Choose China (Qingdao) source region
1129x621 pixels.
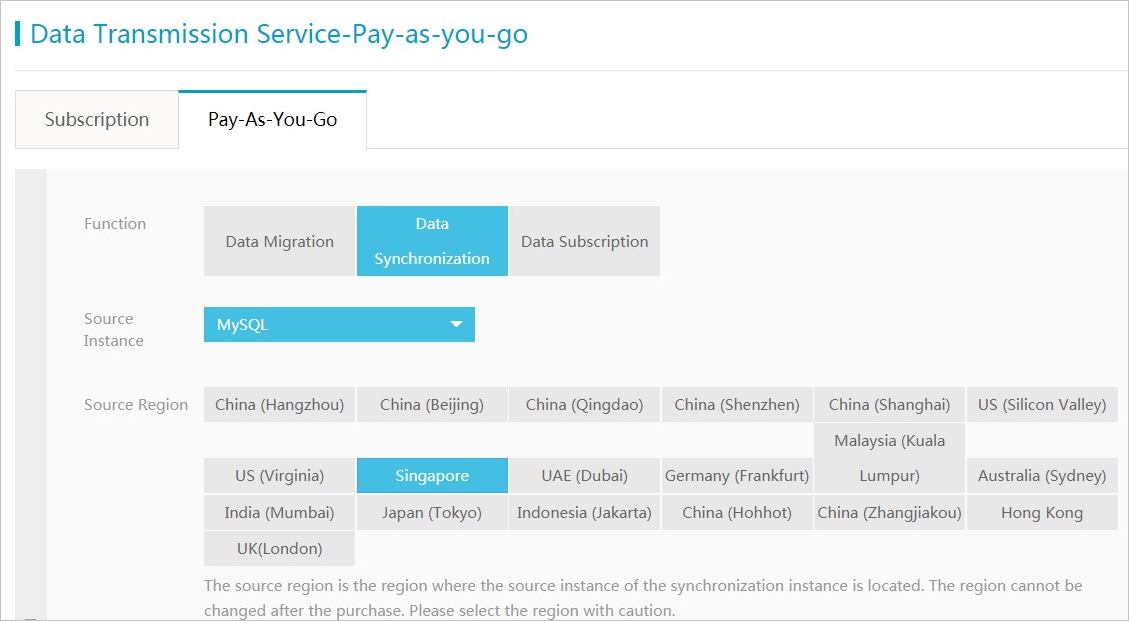tap(585, 405)
